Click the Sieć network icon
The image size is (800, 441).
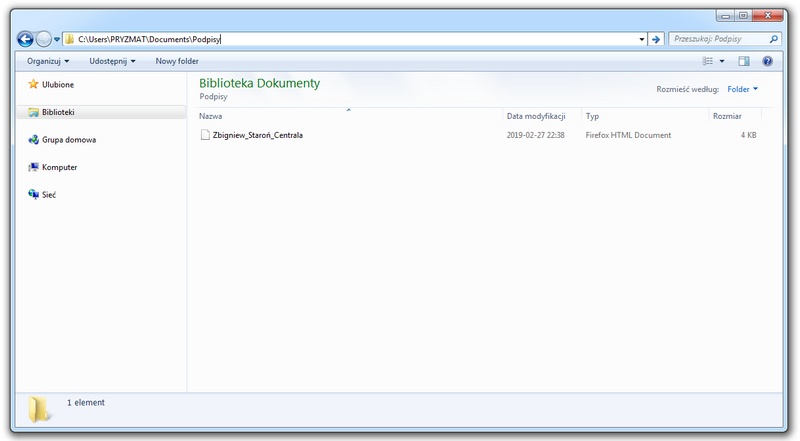pyautogui.click(x=33, y=194)
